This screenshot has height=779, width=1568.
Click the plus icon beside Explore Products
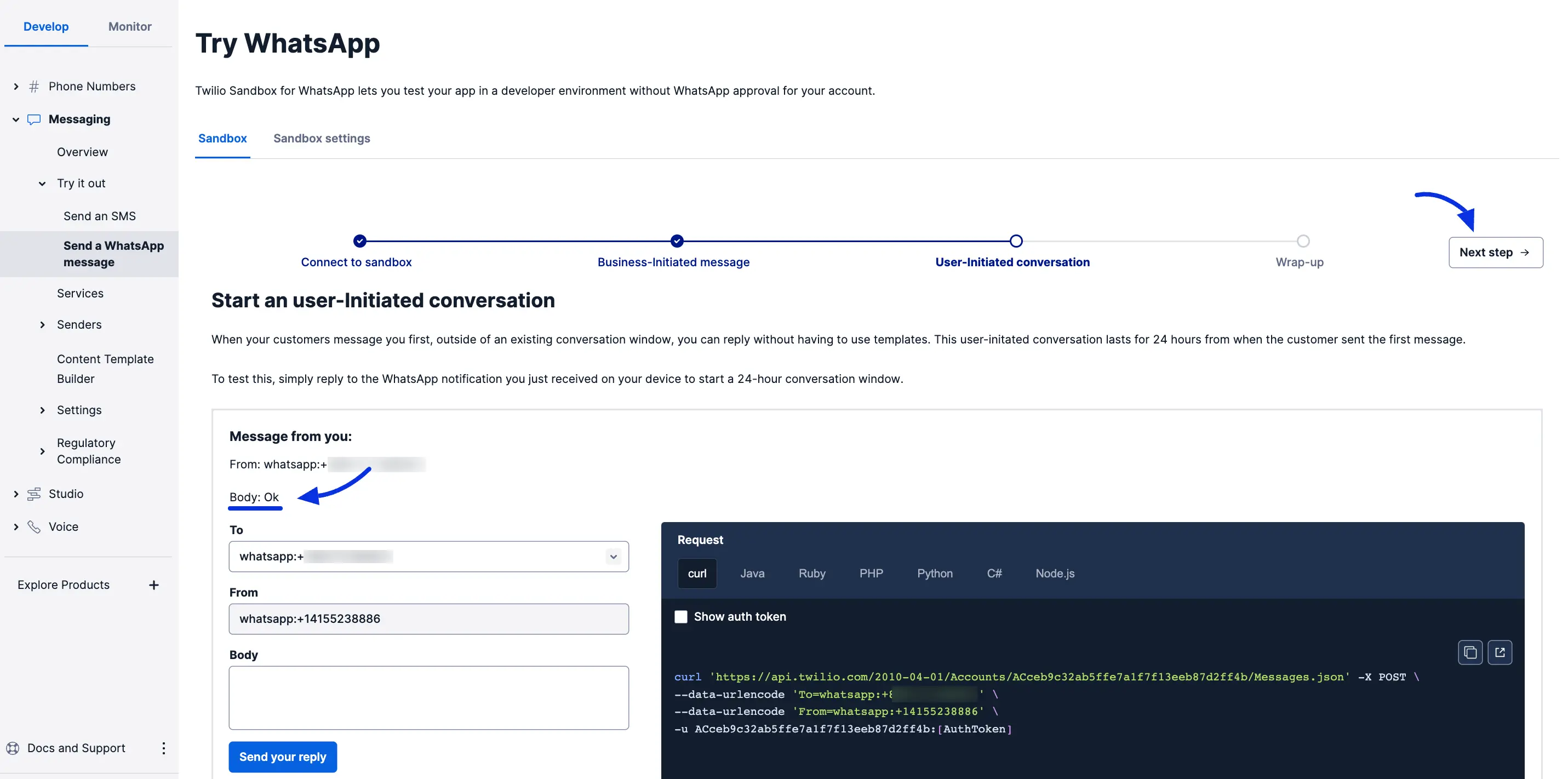click(154, 585)
